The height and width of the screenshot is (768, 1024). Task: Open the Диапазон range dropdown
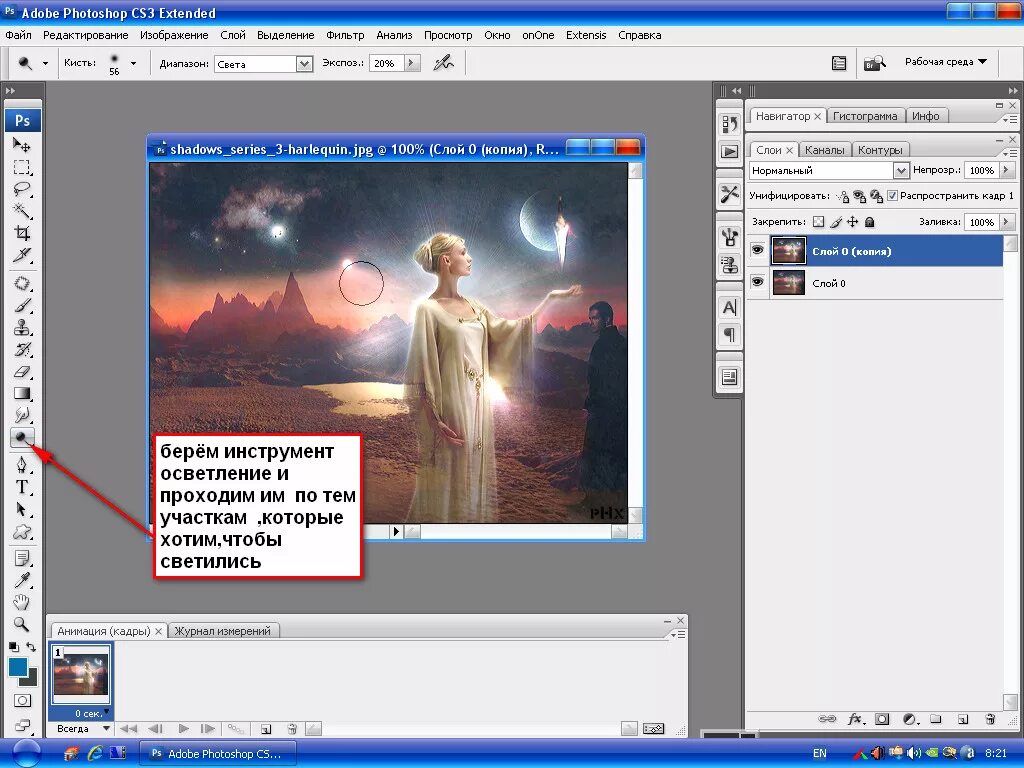pyautogui.click(x=304, y=63)
